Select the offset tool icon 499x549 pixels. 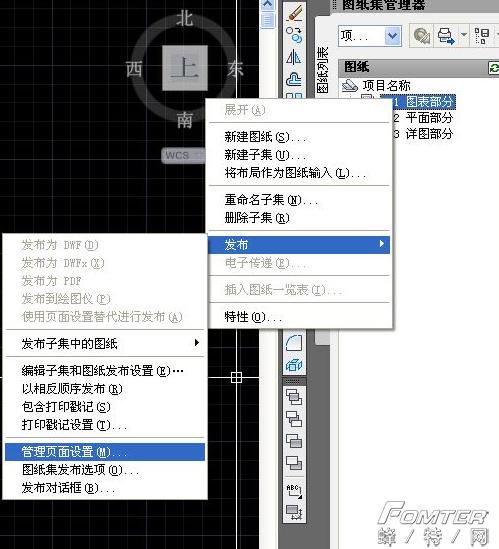(293, 79)
